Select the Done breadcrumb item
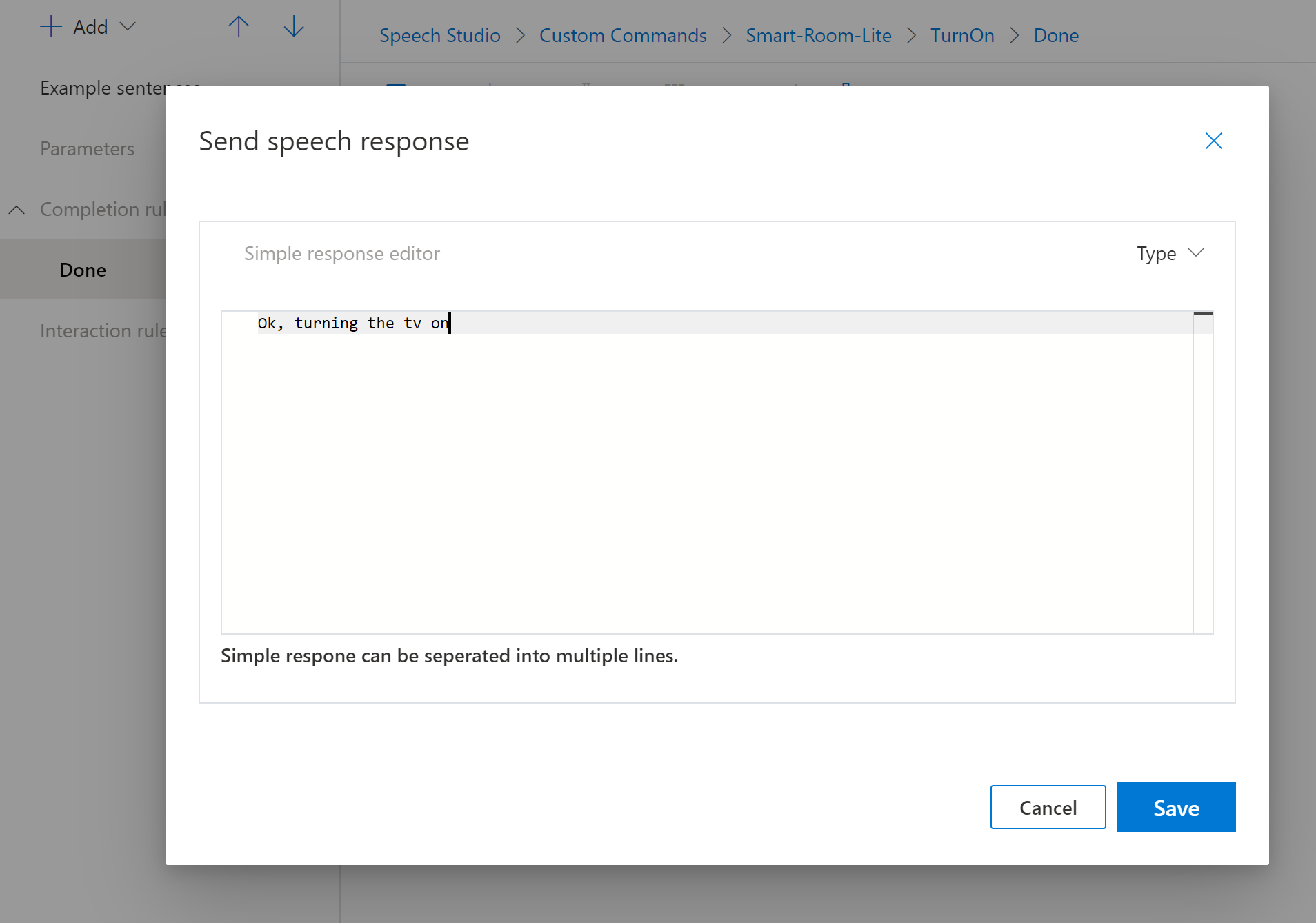Viewport: 1316px width, 923px height. 1056,35
